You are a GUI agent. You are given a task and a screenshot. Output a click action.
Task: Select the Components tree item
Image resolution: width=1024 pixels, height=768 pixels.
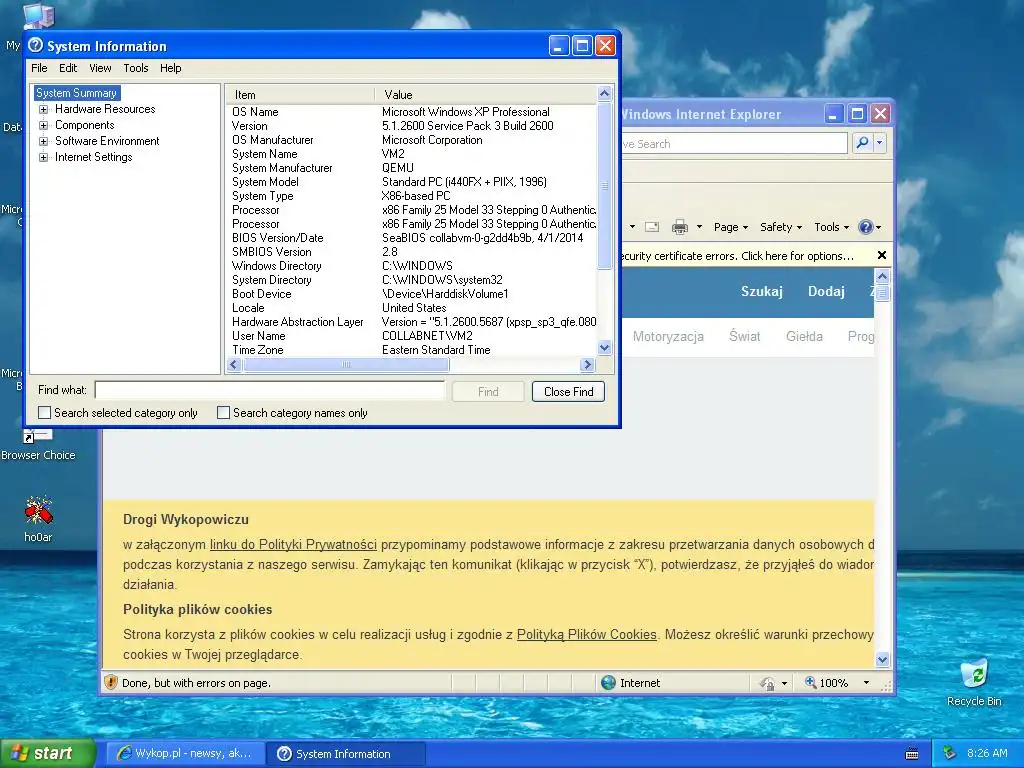point(84,125)
